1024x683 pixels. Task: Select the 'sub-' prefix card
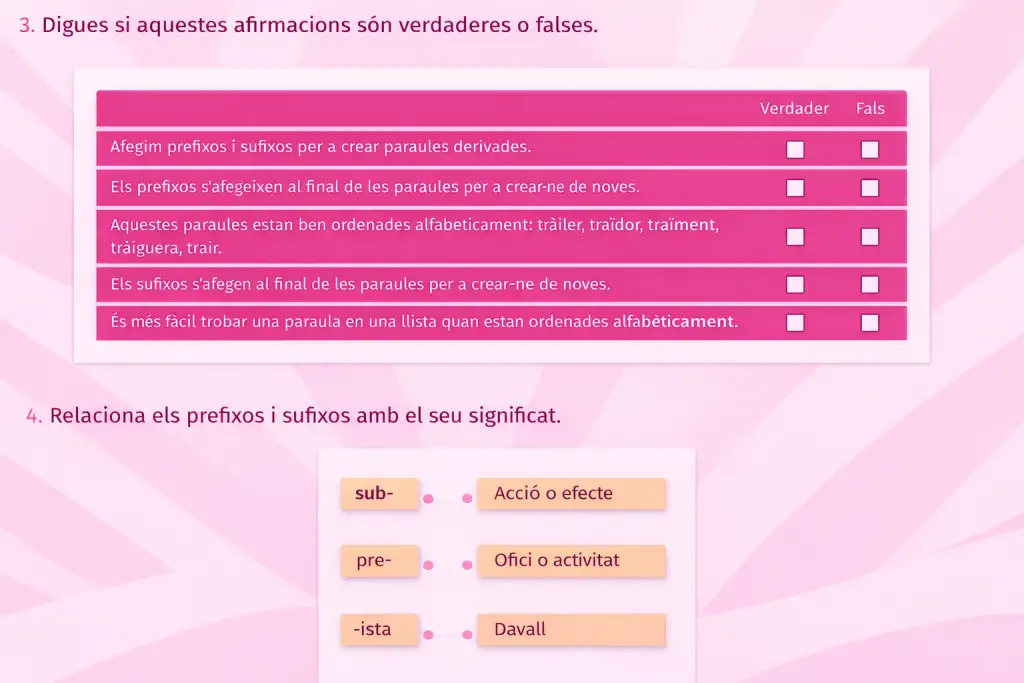379,494
